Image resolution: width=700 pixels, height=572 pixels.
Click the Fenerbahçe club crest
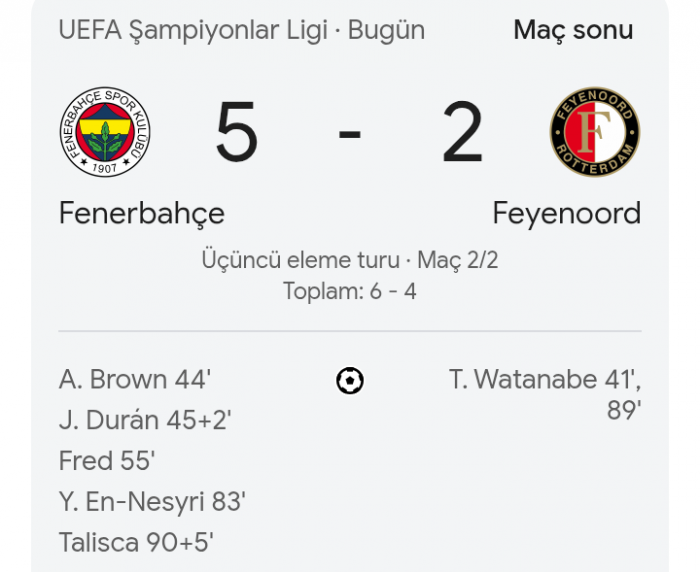coord(105,133)
